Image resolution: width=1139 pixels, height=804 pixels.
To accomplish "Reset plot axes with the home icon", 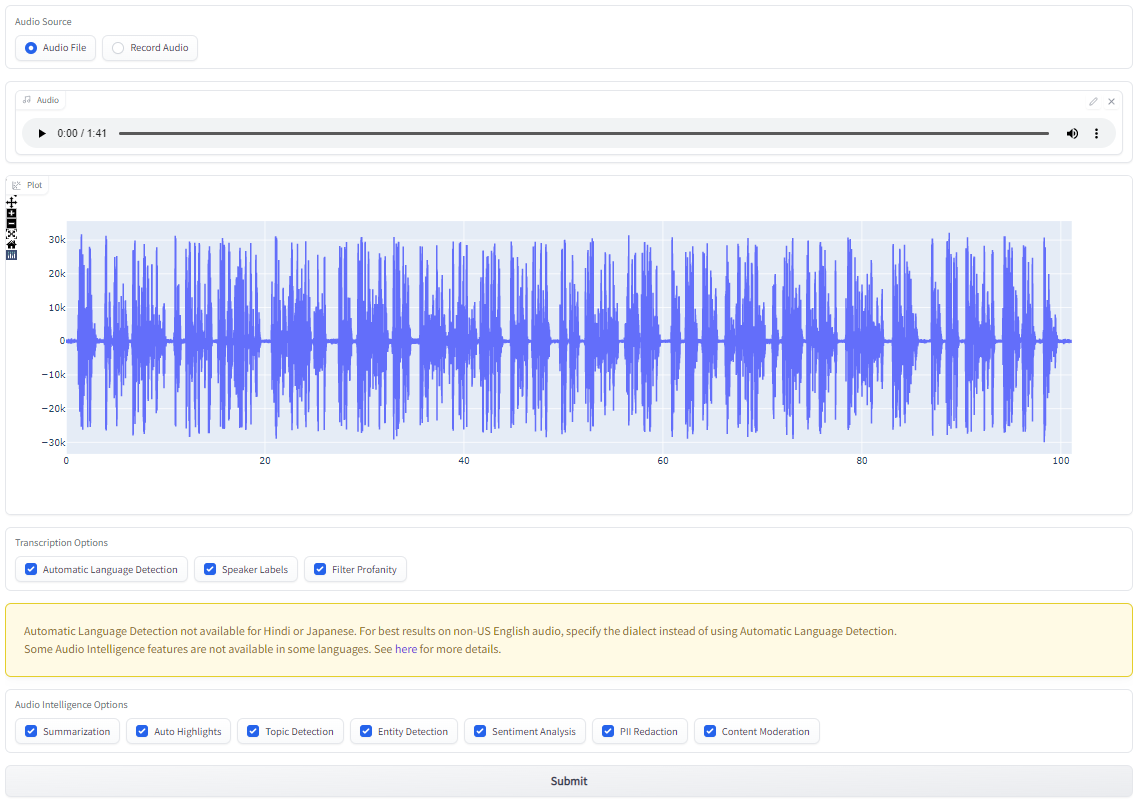I will (x=11, y=244).
